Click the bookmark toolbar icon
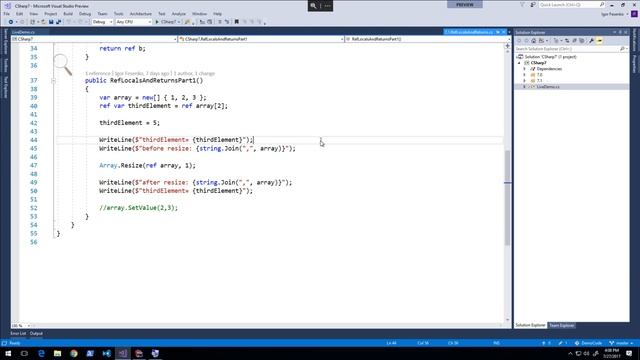Screen dimensions: 640x360 236,22
